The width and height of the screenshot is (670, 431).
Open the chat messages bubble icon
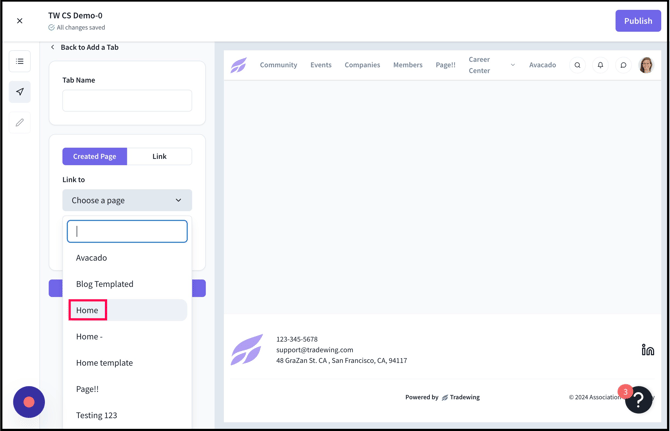tap(623, 65)
